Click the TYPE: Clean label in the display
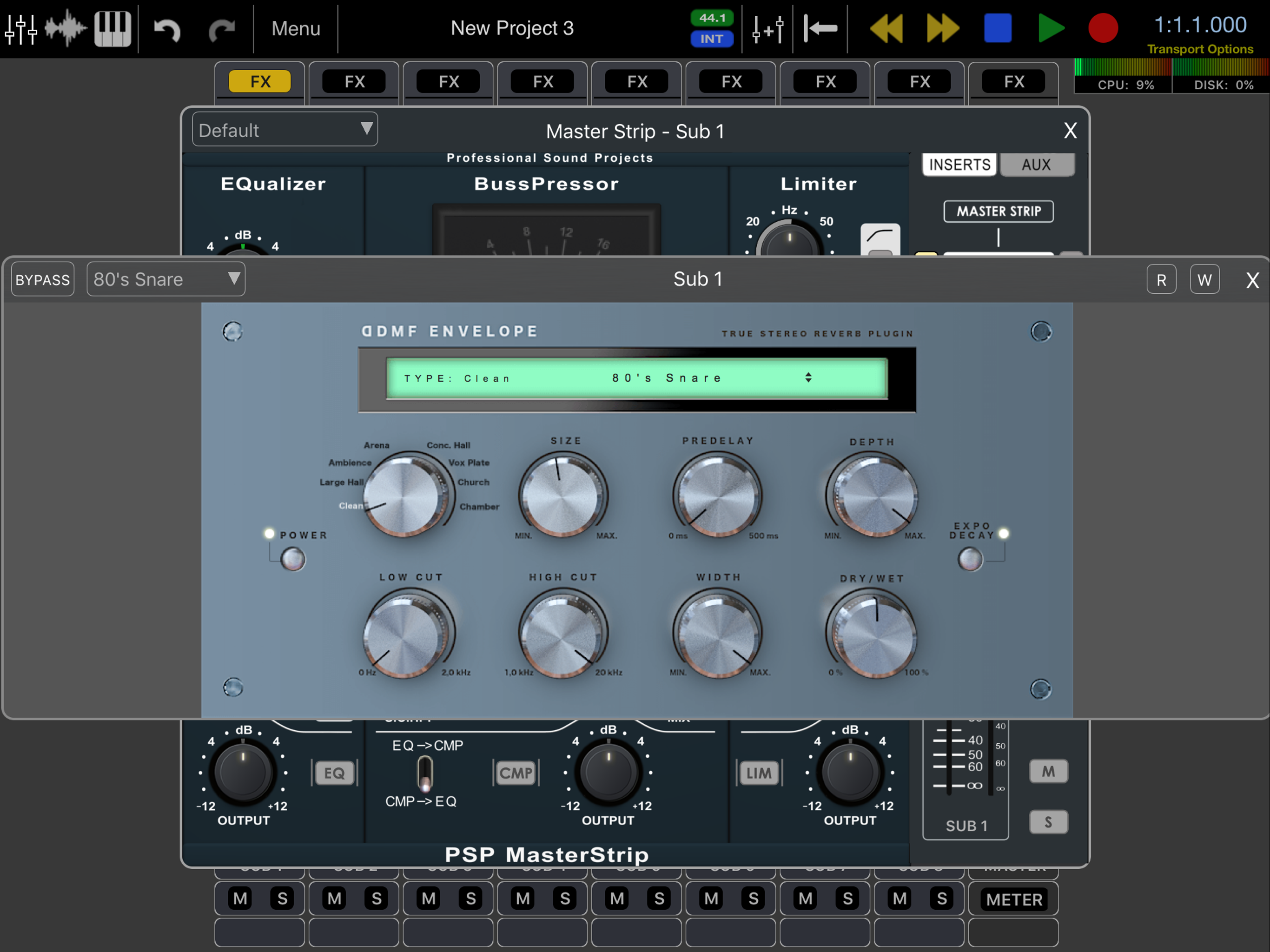This screenshot has height=952, width=1270. click(x=457, y=378)
